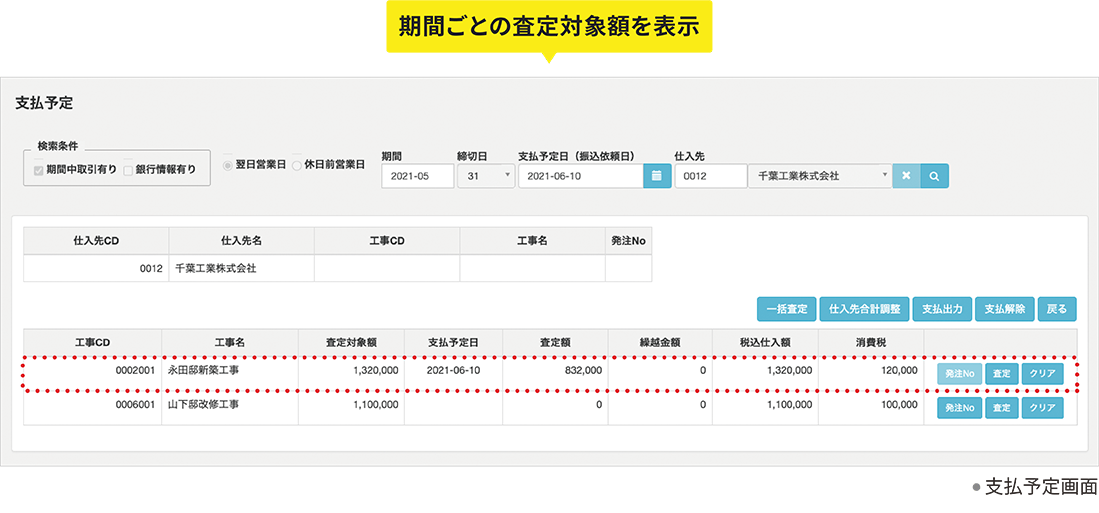The image size is (1099, 513).
Task: Open 締切日 dropdown showing 31
Action: pyautogui.click(x=486, y=176)
